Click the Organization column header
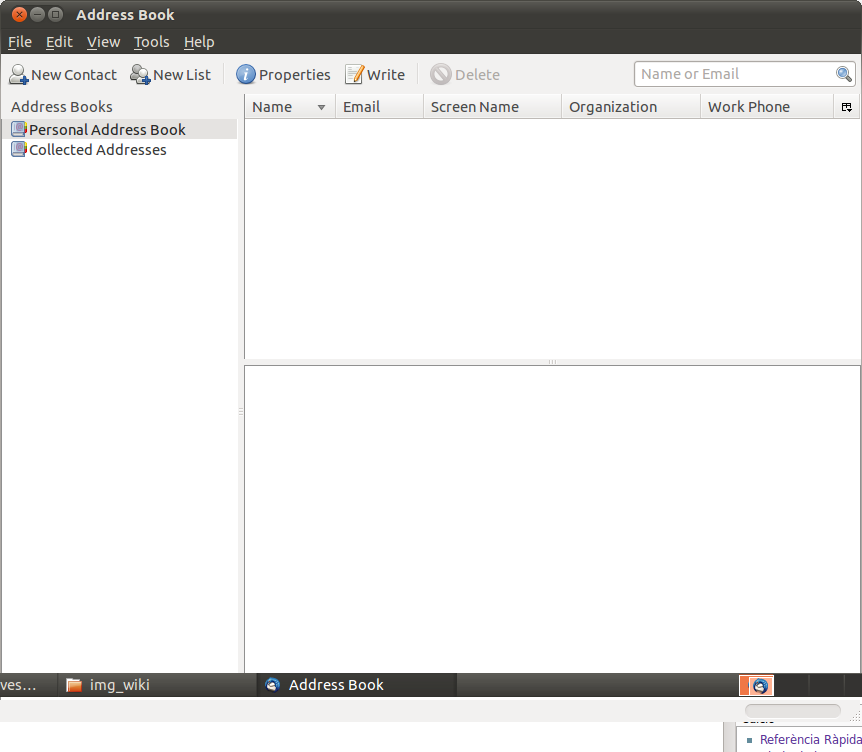Image resolution: width=862 pixels, height=752 pixels. coord(613,107)
